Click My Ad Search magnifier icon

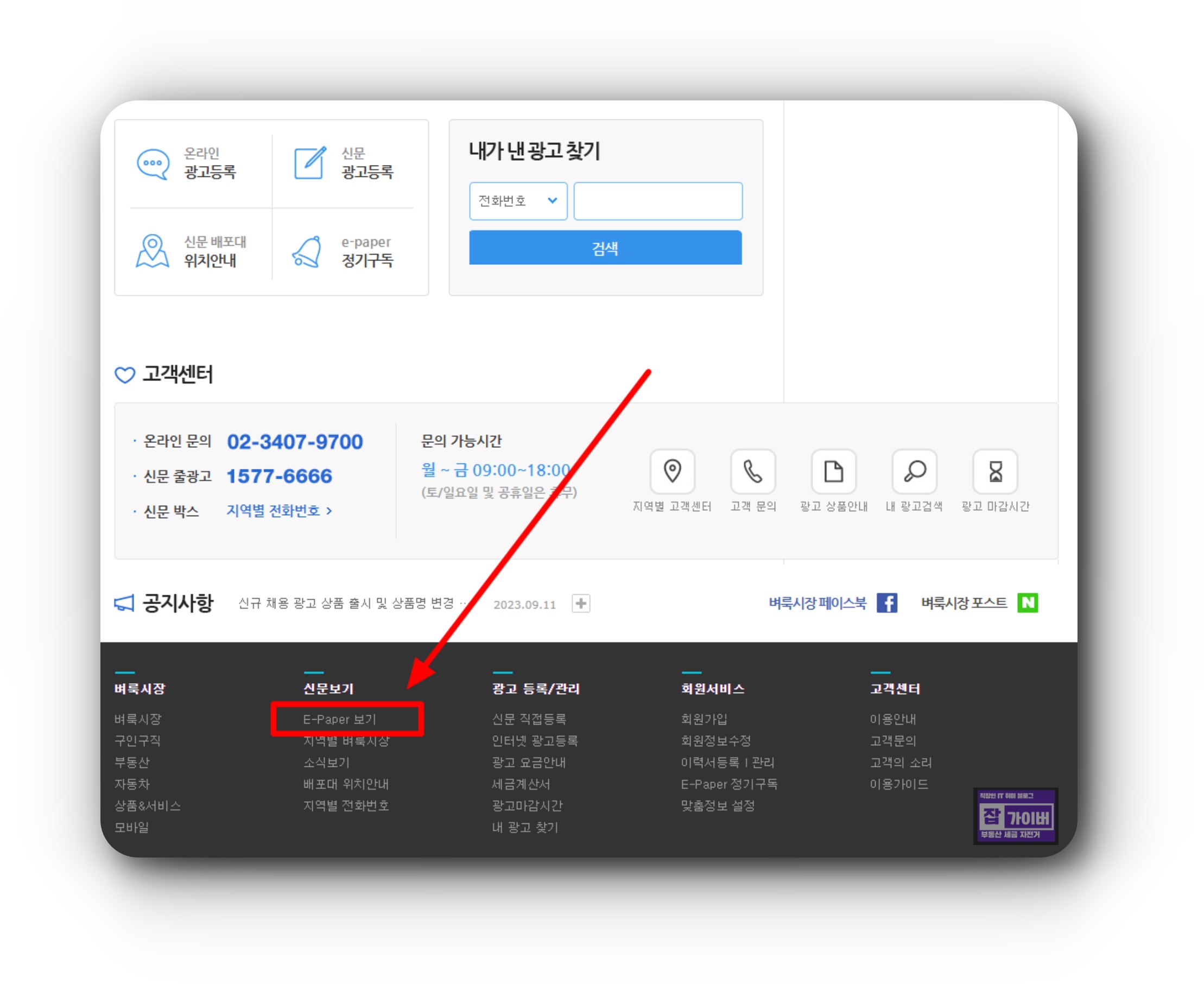914,472
